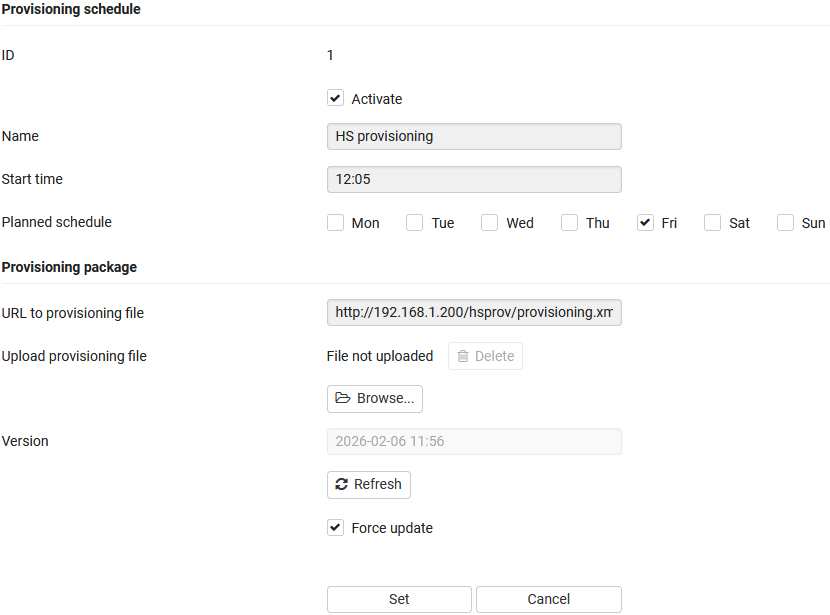Click the Refresh arrows icon
Screen dimensions: 830x615
click(342, 484)
